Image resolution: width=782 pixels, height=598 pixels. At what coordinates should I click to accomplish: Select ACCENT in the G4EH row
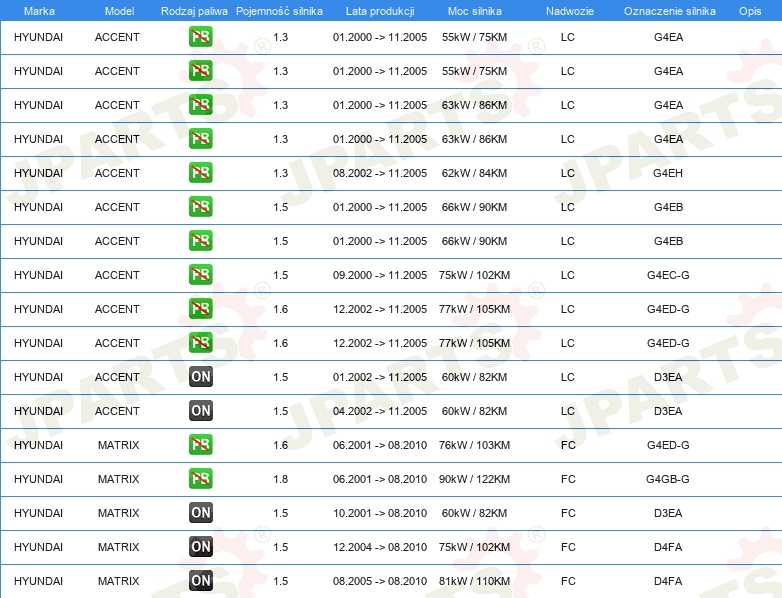[117, 173]
